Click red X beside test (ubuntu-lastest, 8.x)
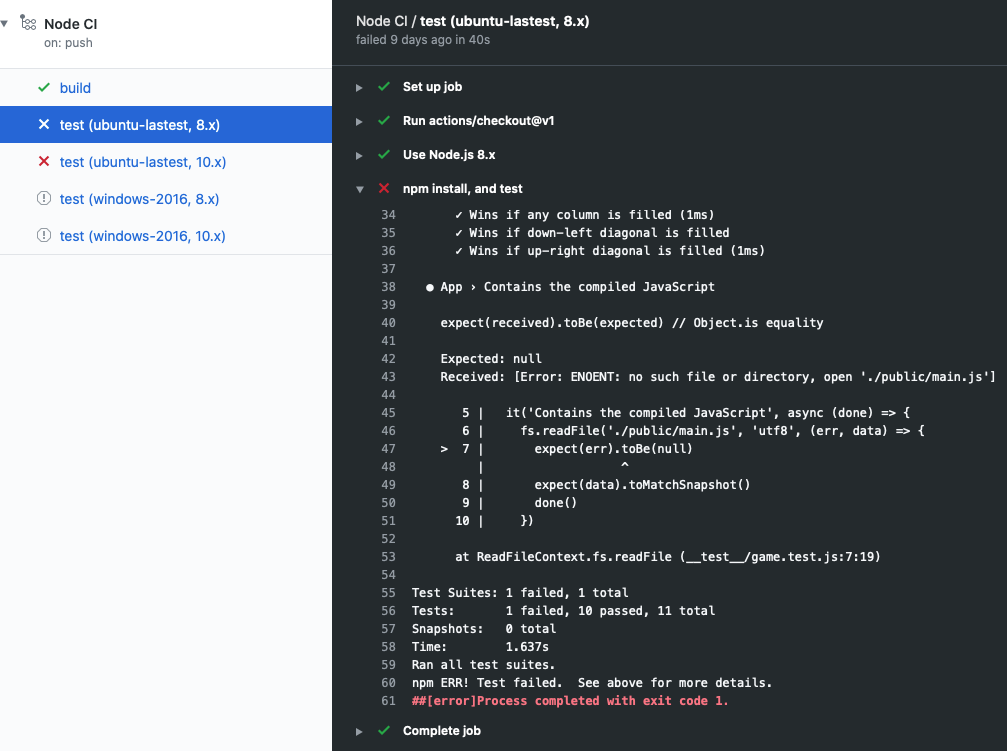Image resolution: width=1007 pixels, height=751 pixels. coord(42,124)
